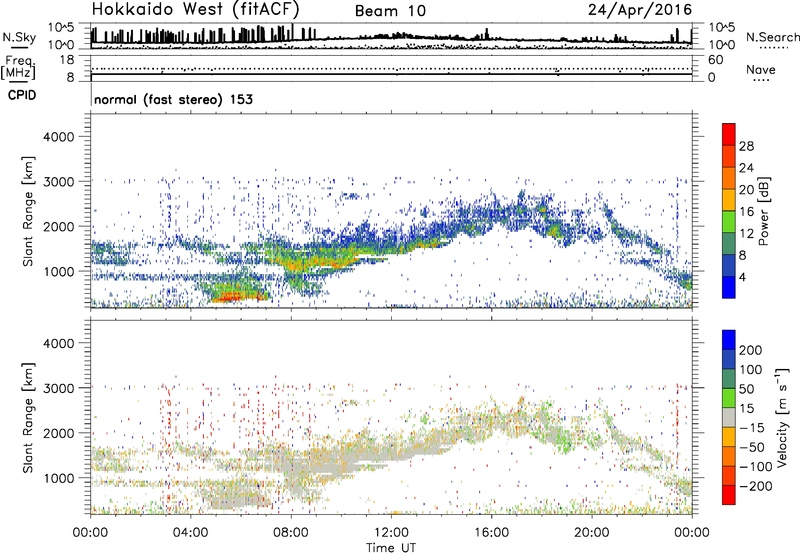The width and height of the screenshot is (800, 554).
Task: Click the power panel 'Slant Range [km]' label
Action: 28,212
